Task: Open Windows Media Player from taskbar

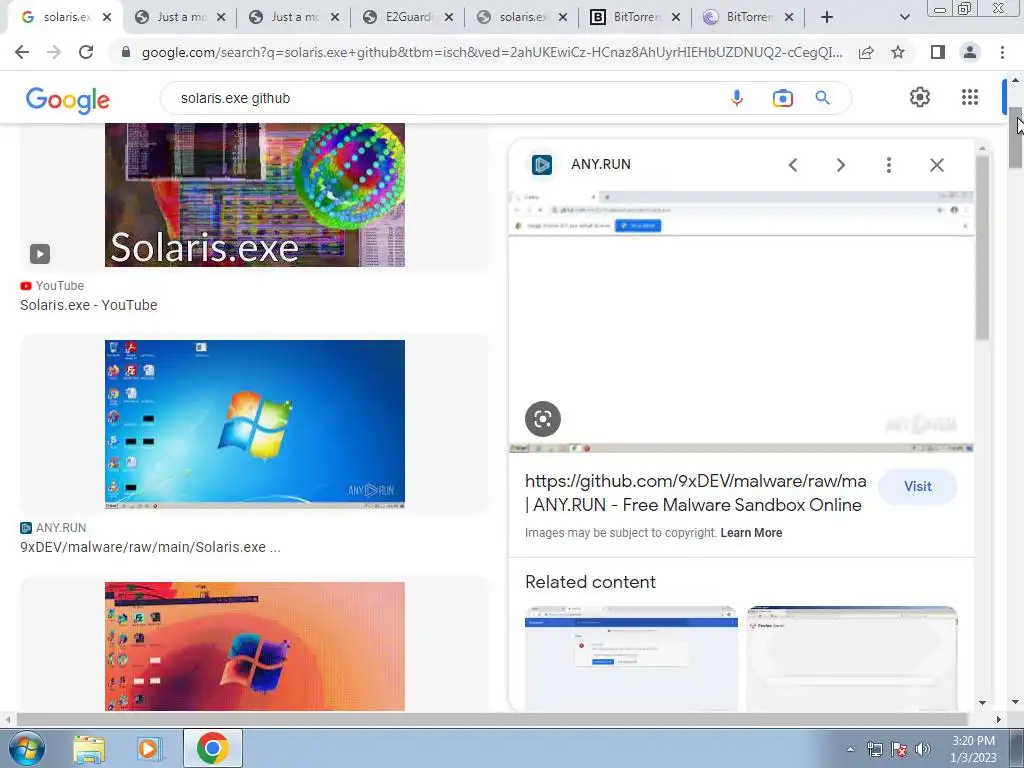Action: (148, 748)
